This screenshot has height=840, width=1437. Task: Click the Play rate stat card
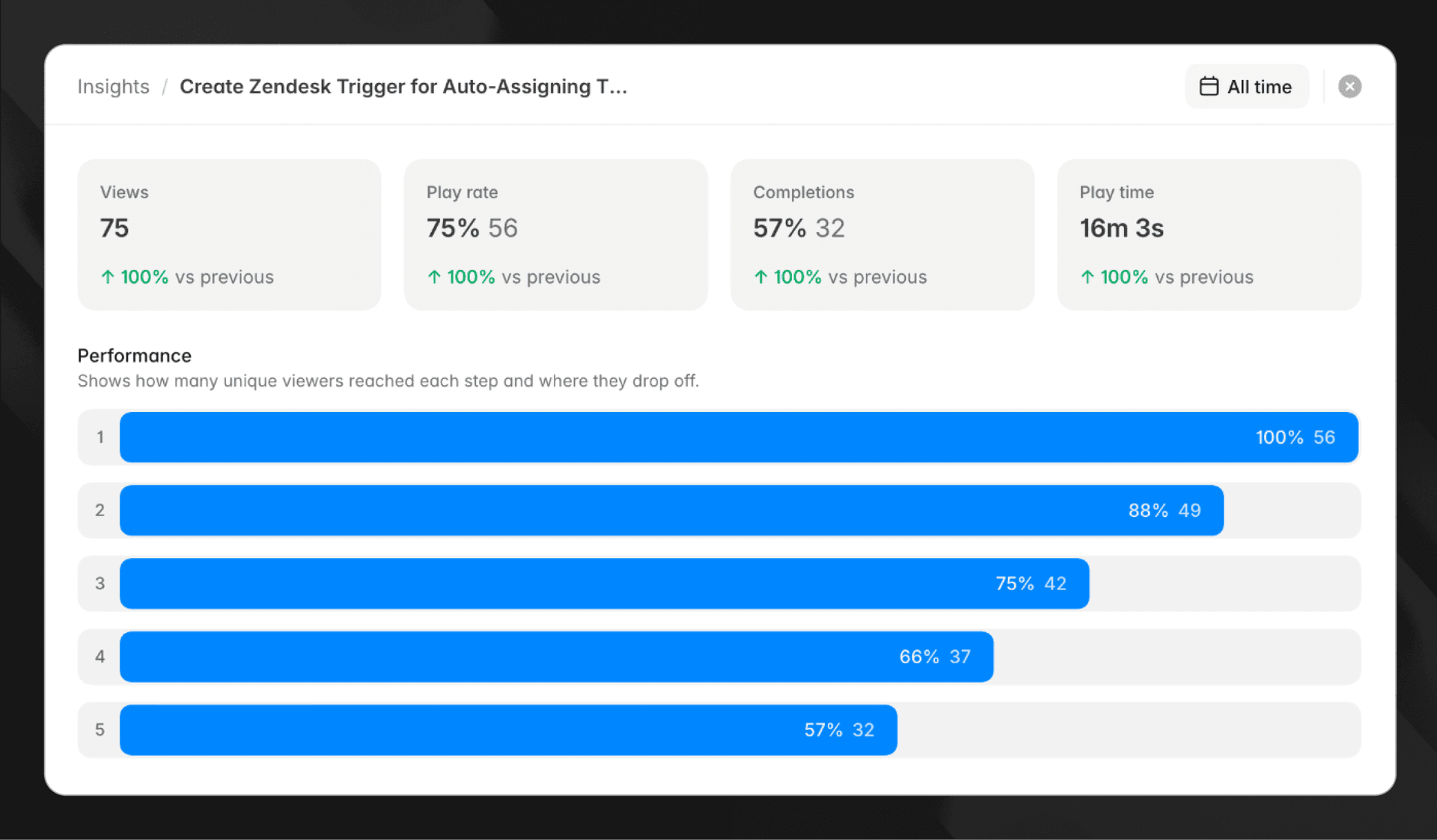(x=555, y=234)
